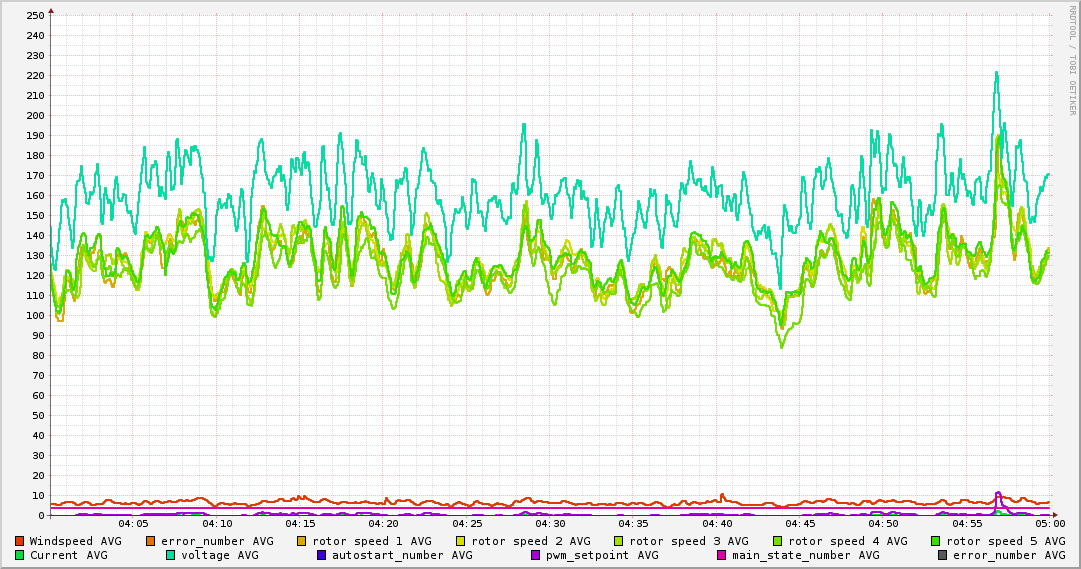Click the 'voltage AVG' legend label
1081x569 pixels.
(220, 555)
